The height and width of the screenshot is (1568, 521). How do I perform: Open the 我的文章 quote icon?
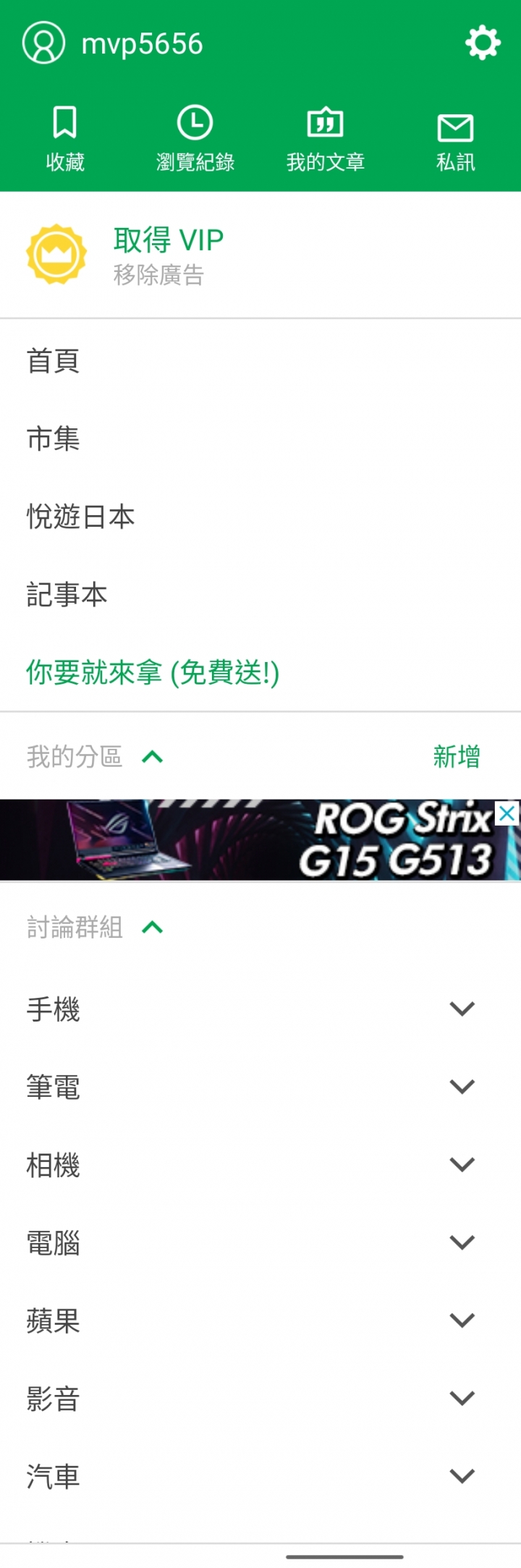pyautogui.click(x=325, y=123)
